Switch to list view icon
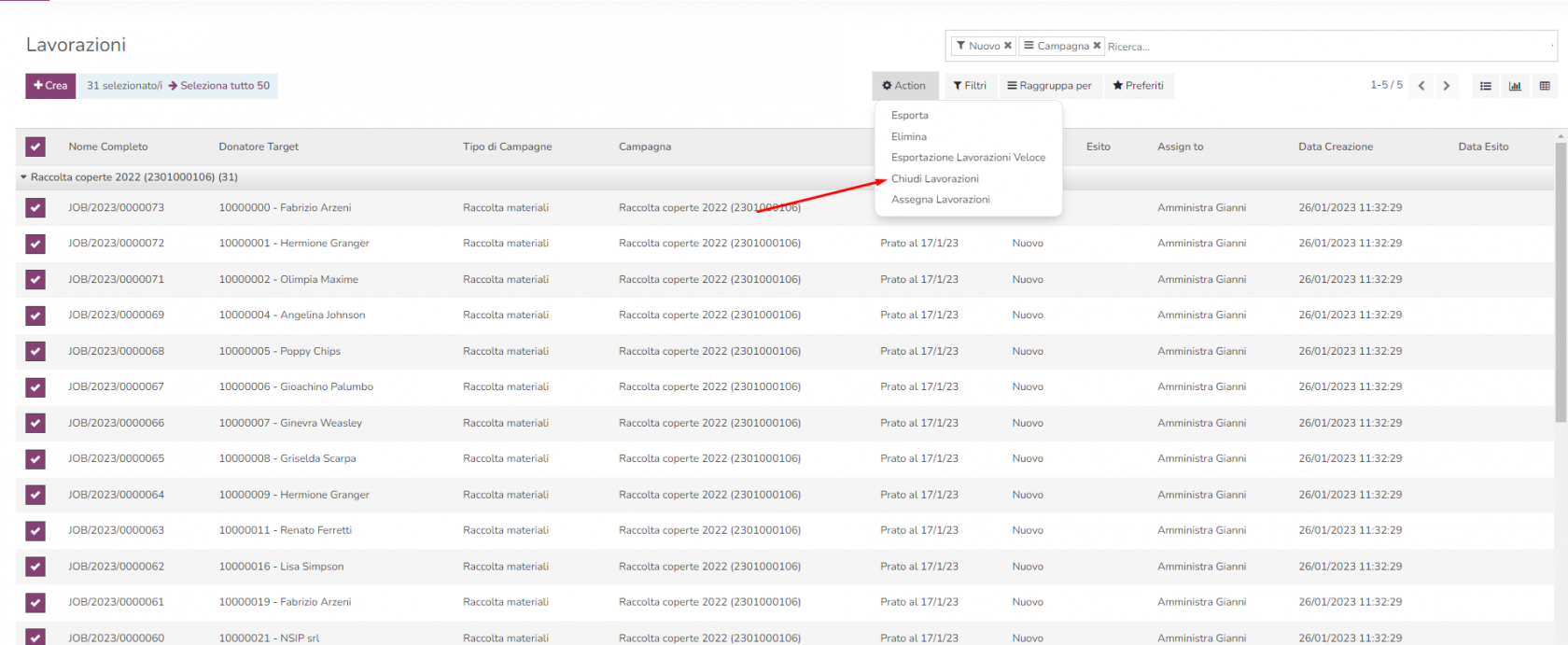This screenshot has height=645, width=1568. [x=1486, y=86]
